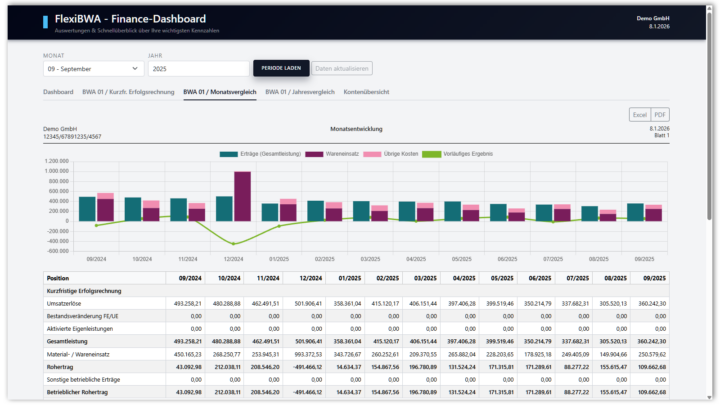Screen dimensions: 720x405
Task: Export the report via Excel button
Action: click(x=639, y=115)
